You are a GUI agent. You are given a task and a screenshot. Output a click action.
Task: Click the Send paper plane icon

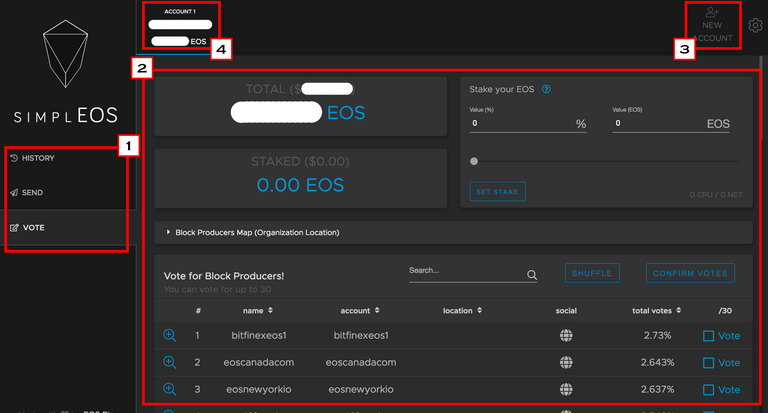[x=14, y=193]
